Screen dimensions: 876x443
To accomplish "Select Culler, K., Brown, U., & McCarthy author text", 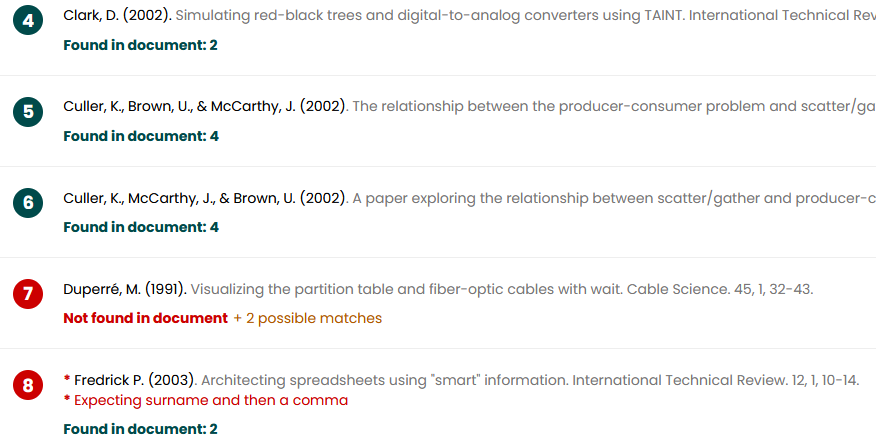I will 206,107.
